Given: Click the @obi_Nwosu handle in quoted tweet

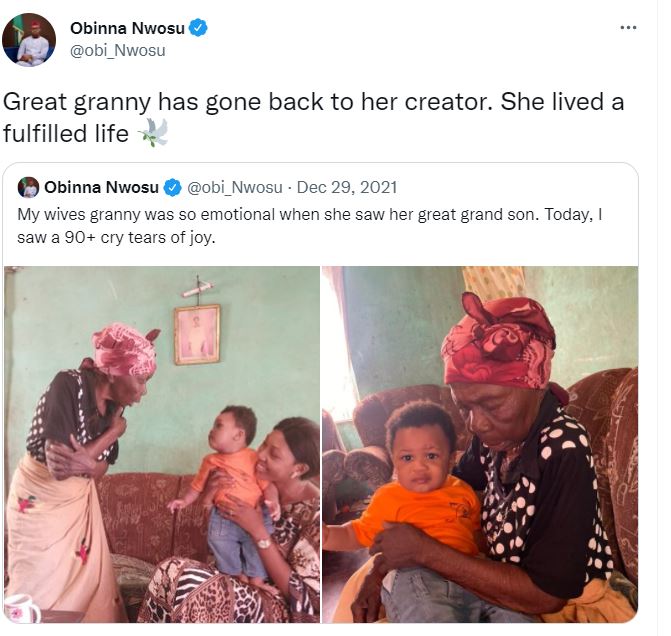Looking at the screenshot, I should [x=234, y=187].
